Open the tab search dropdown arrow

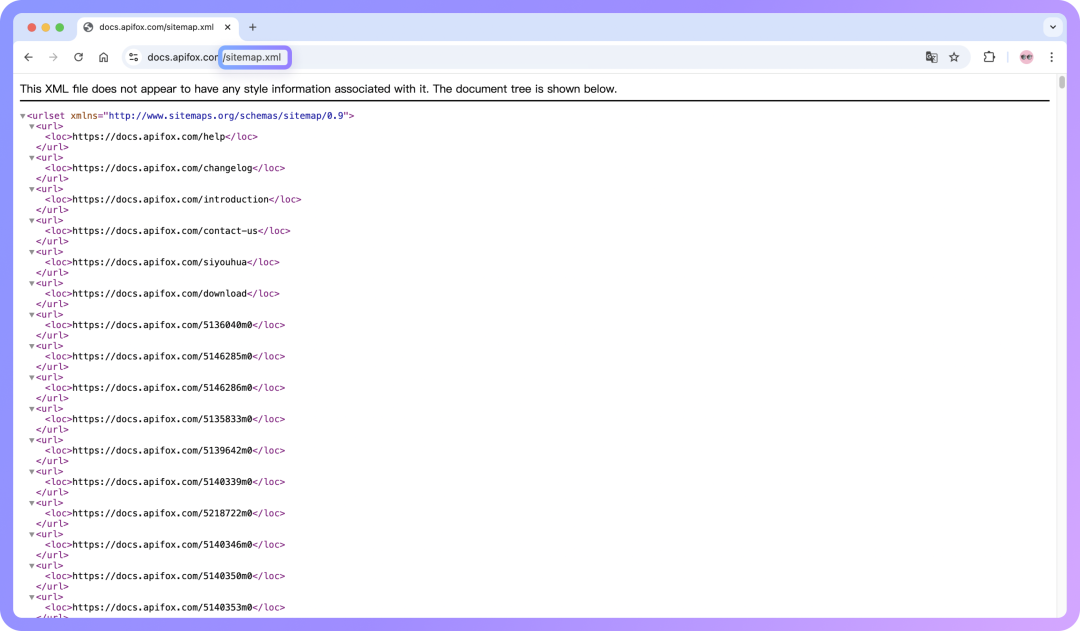1052,27
